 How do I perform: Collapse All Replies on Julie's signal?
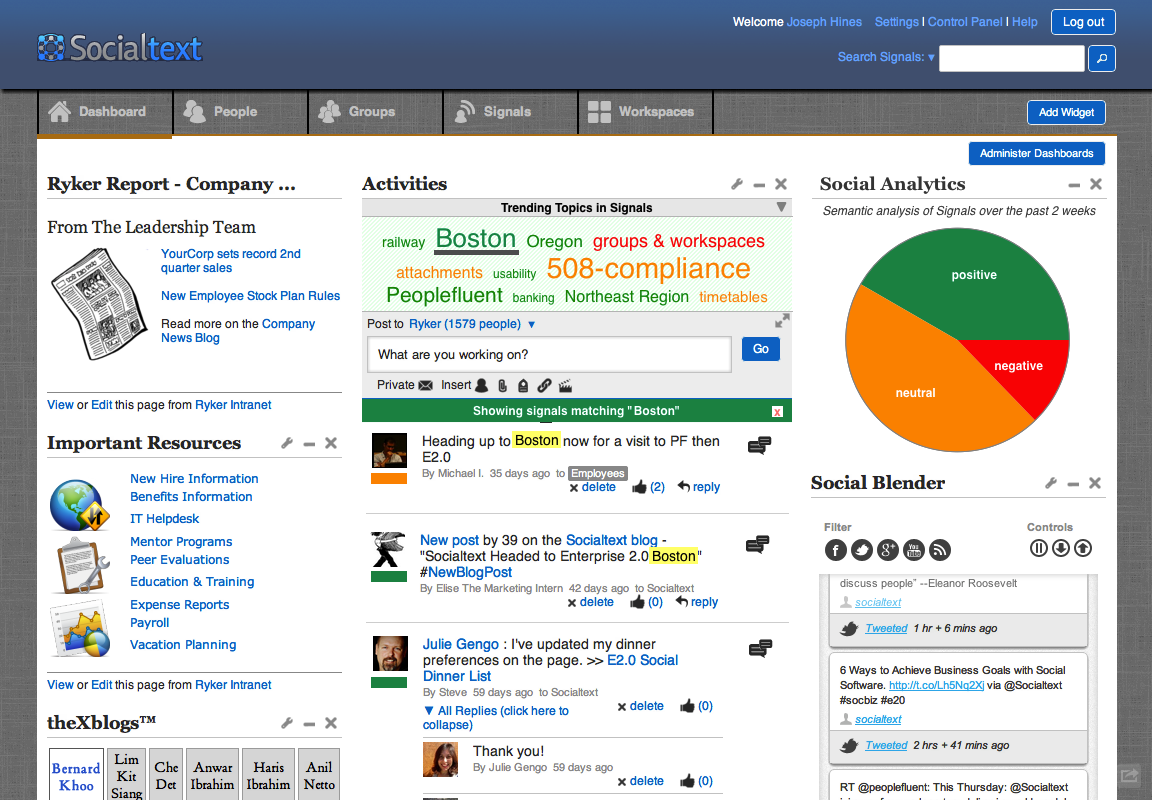click(x=496, y=718)
